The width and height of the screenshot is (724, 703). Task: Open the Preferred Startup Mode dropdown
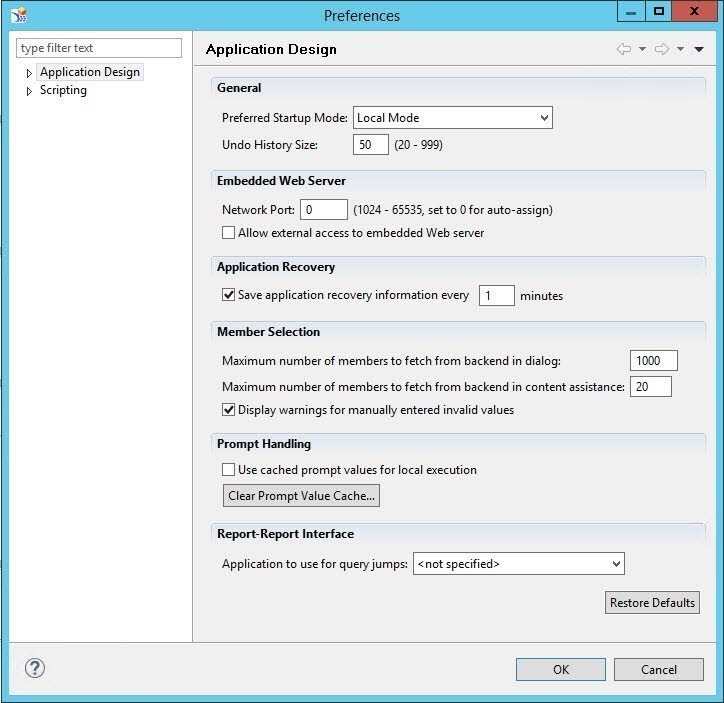[452, 118]
